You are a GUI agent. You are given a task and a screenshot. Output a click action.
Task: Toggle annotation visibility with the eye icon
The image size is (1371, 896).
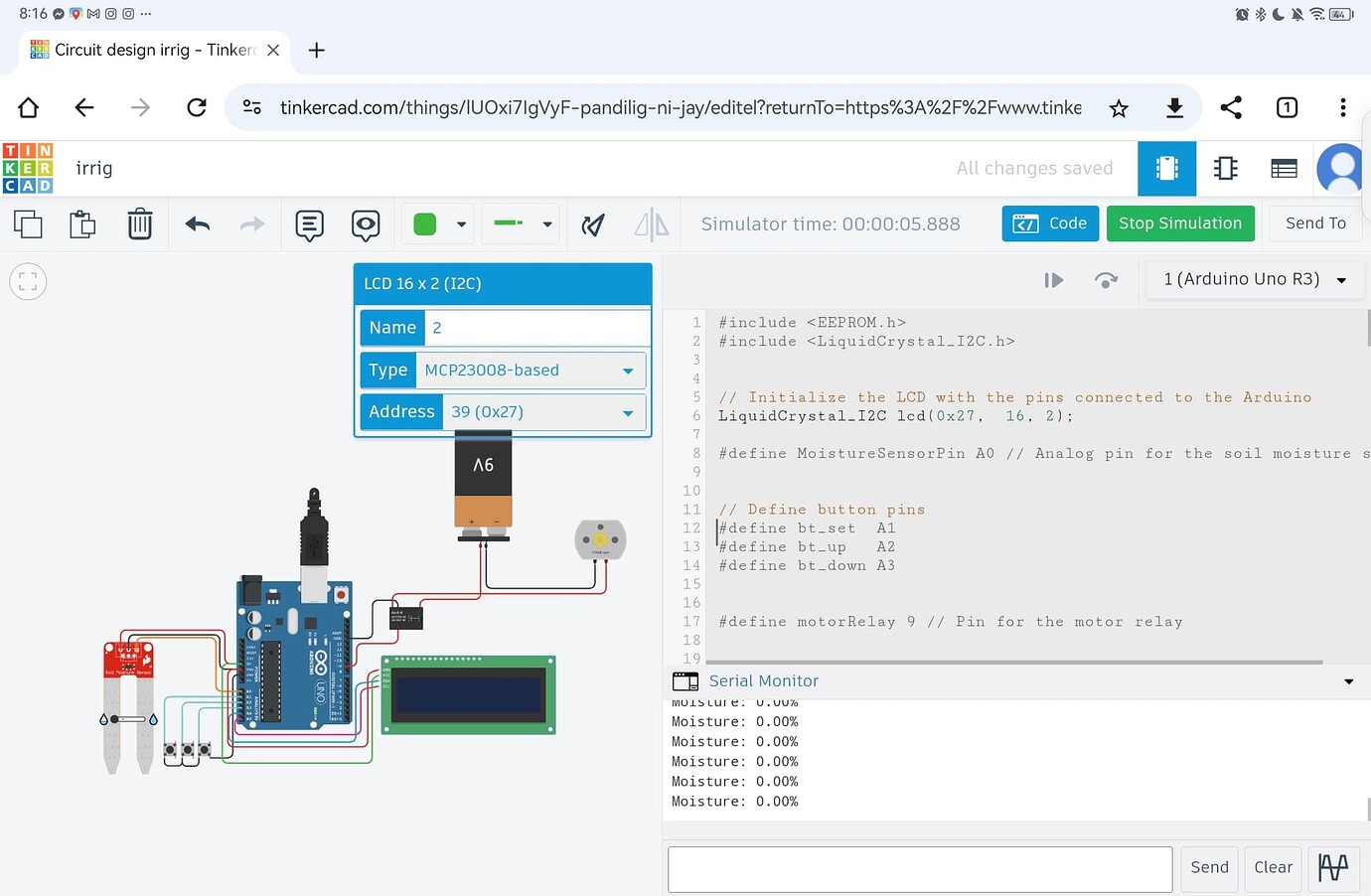tap(366, 224)
